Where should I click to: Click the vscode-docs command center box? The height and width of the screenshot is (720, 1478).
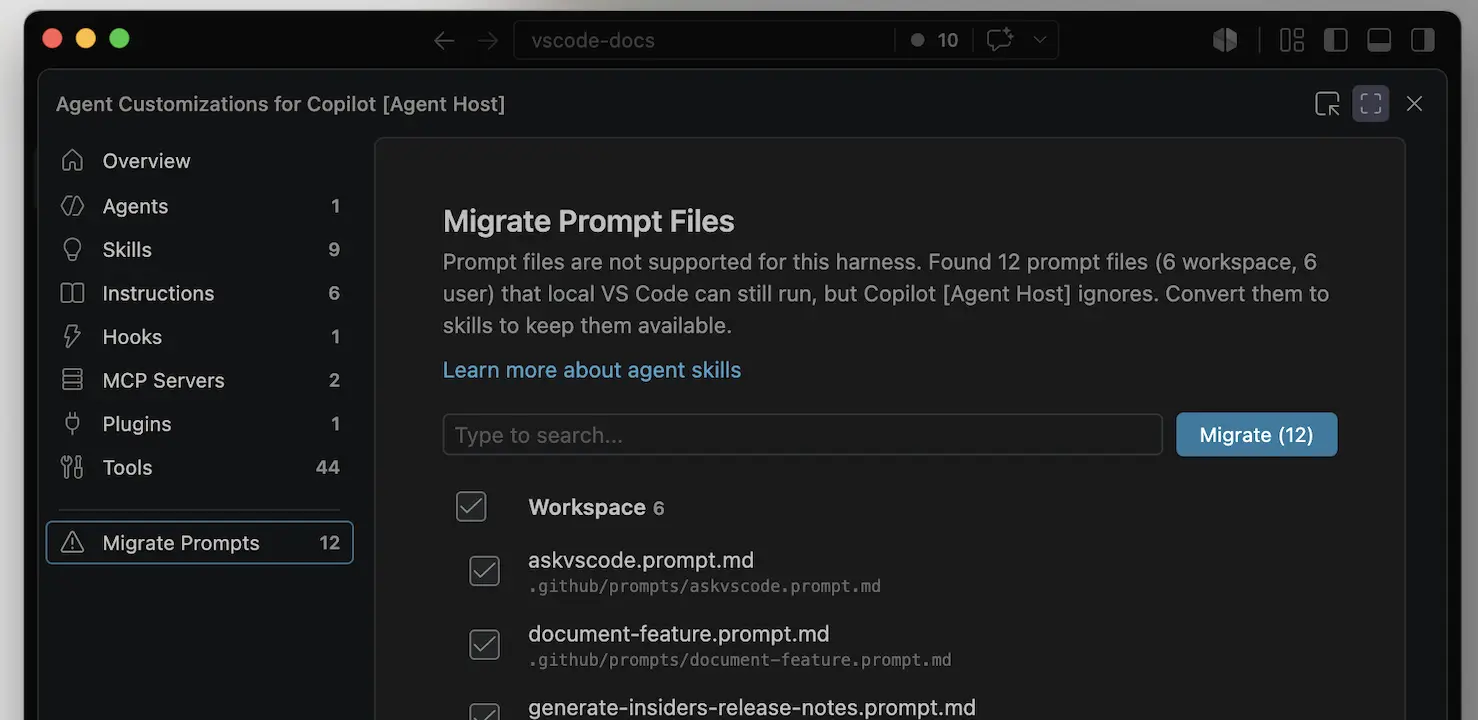pyautogui.click(x=704, y=40)
